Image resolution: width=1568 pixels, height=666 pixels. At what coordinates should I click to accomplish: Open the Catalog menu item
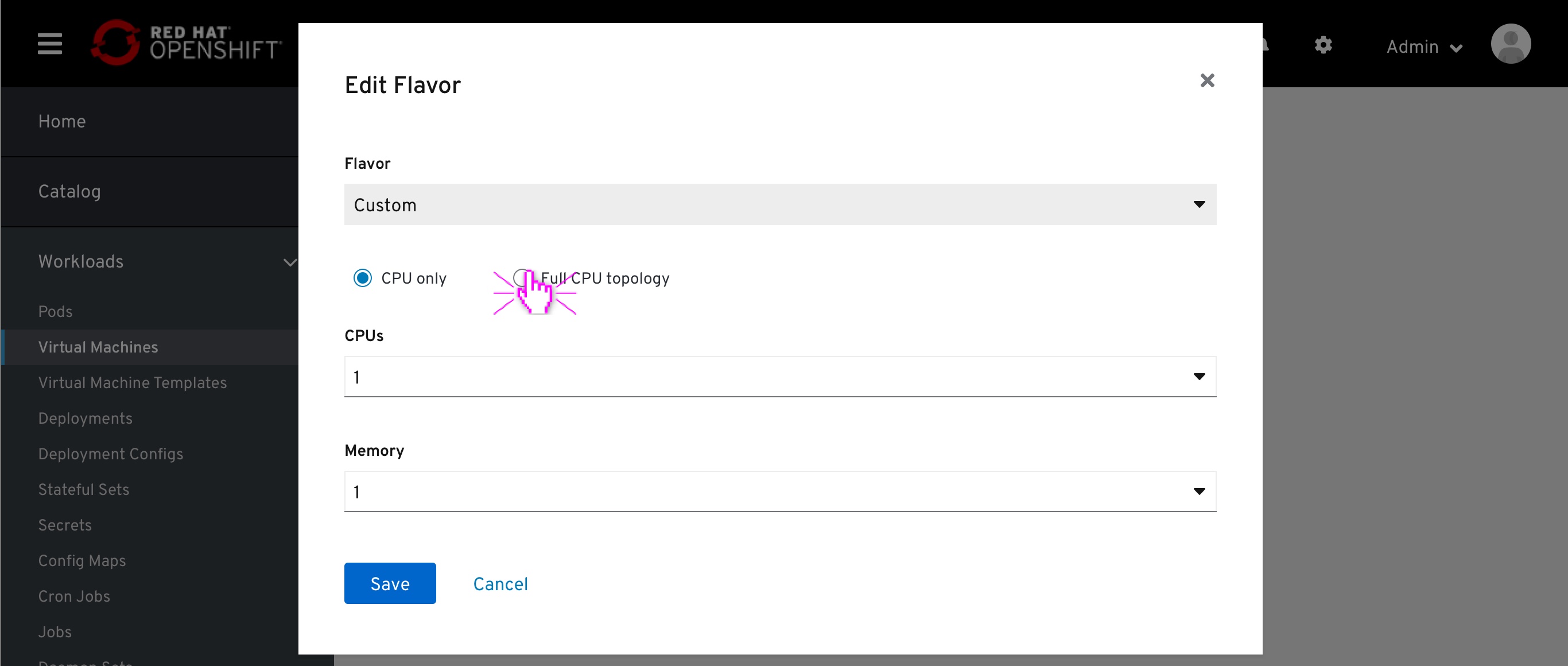click(69, 191)
